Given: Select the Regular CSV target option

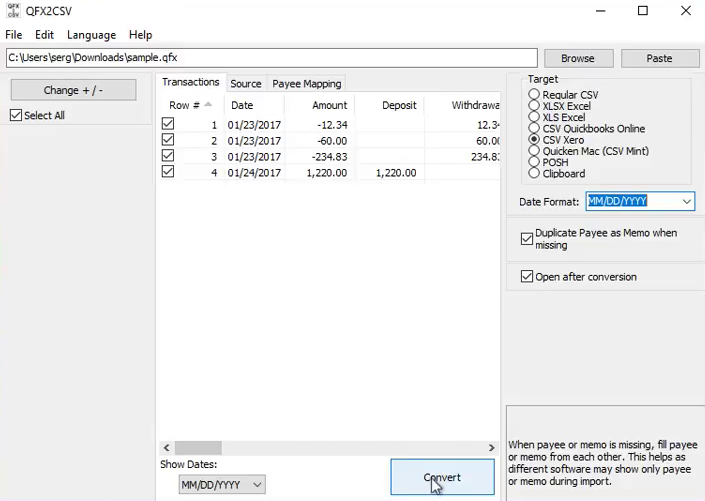Looking at the screenshot, I should [534, 94].
